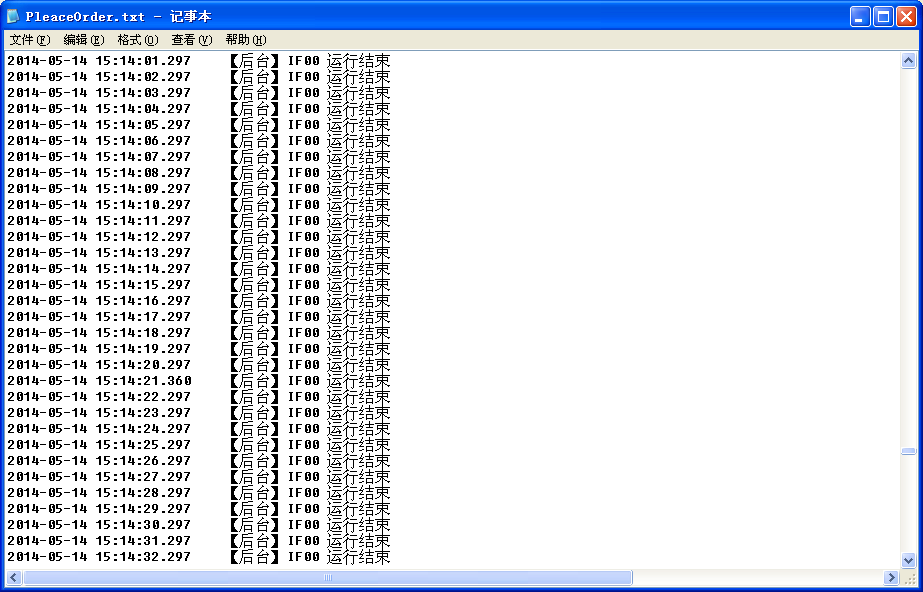
Task: Click the timestamp 15:14:30.297 line
Action: (x=198, y=524)
